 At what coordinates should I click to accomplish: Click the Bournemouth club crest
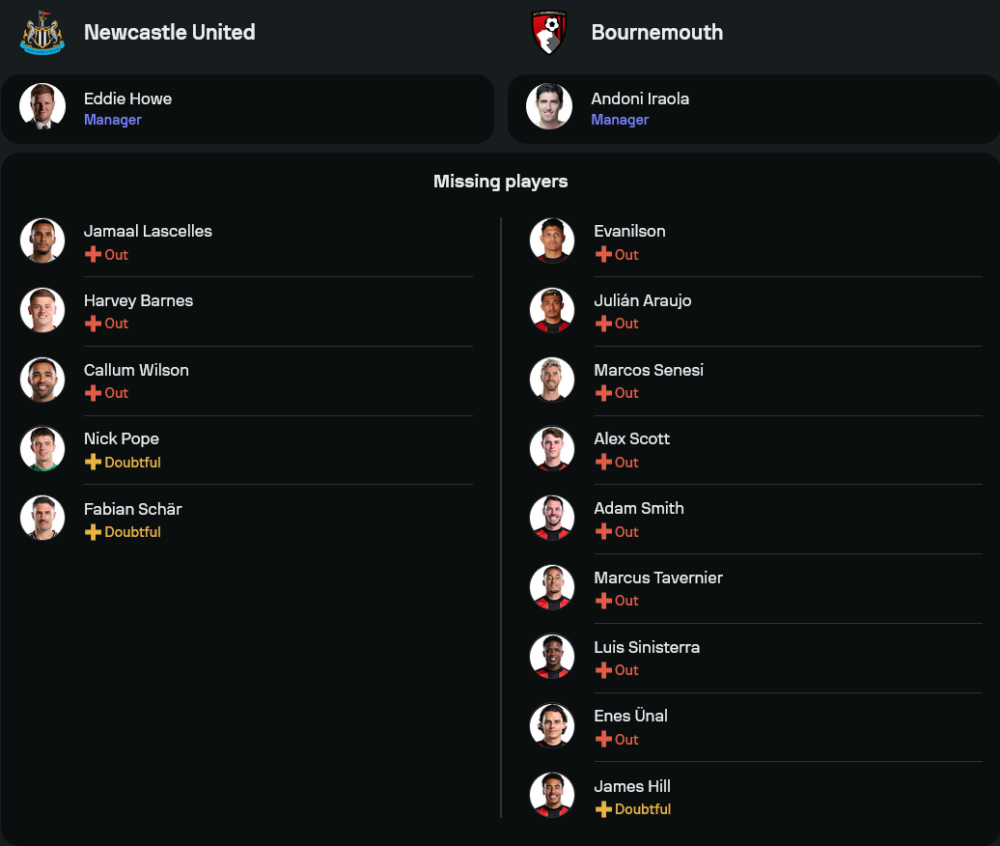549,32
